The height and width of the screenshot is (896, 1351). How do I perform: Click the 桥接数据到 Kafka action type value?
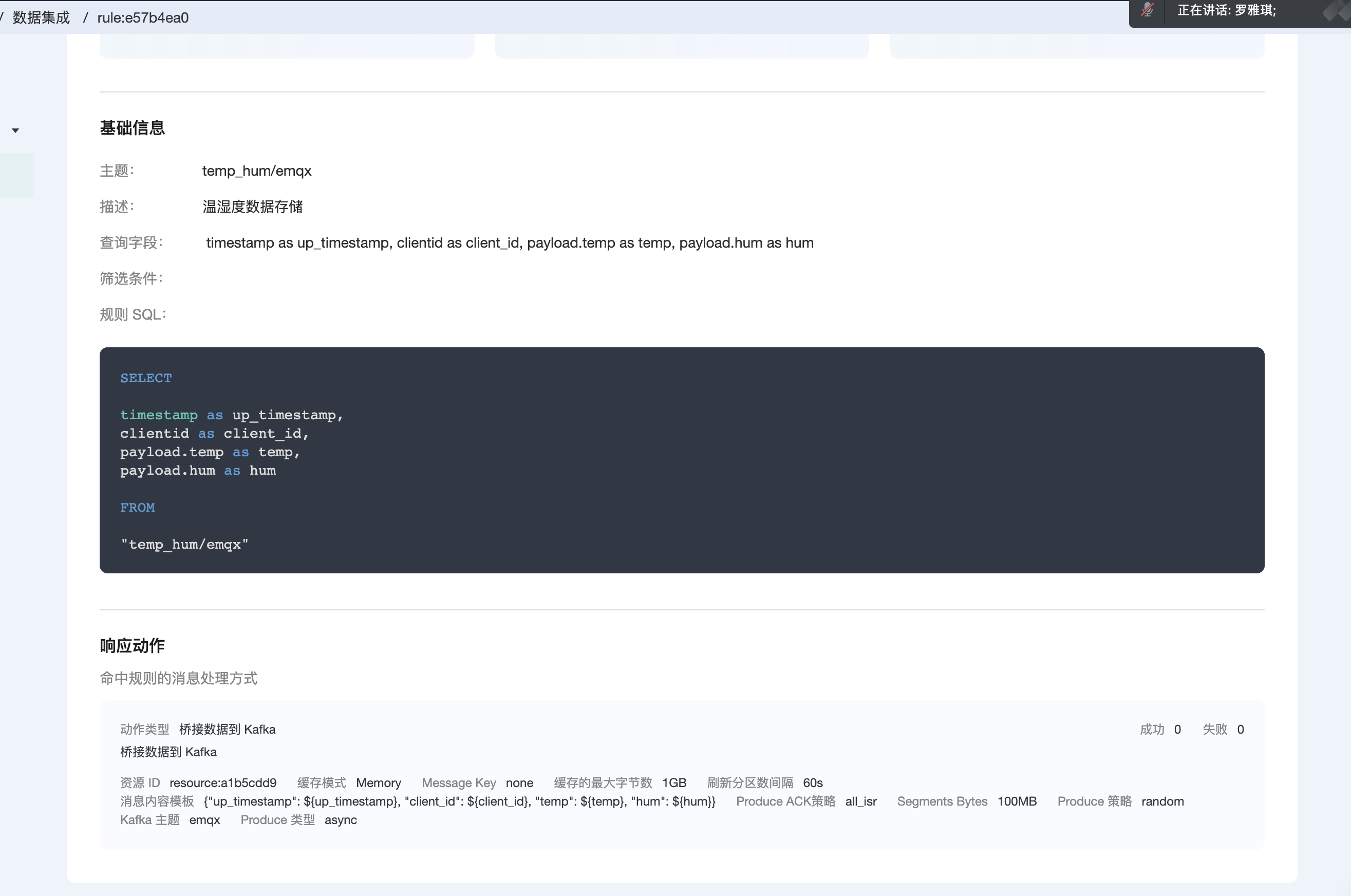click(227, 730)
